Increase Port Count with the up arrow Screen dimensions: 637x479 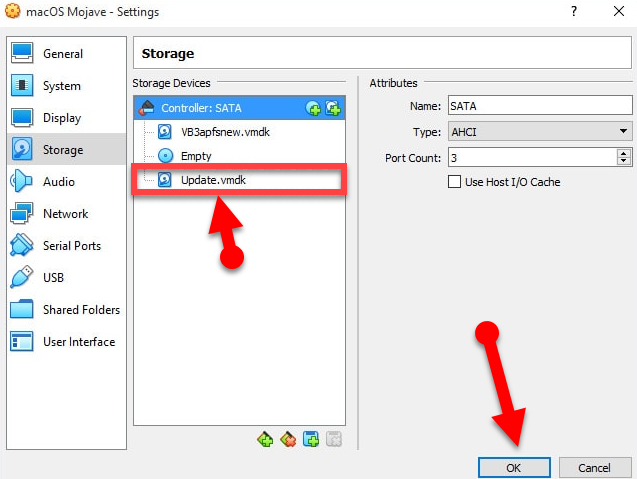coord(624,153)
